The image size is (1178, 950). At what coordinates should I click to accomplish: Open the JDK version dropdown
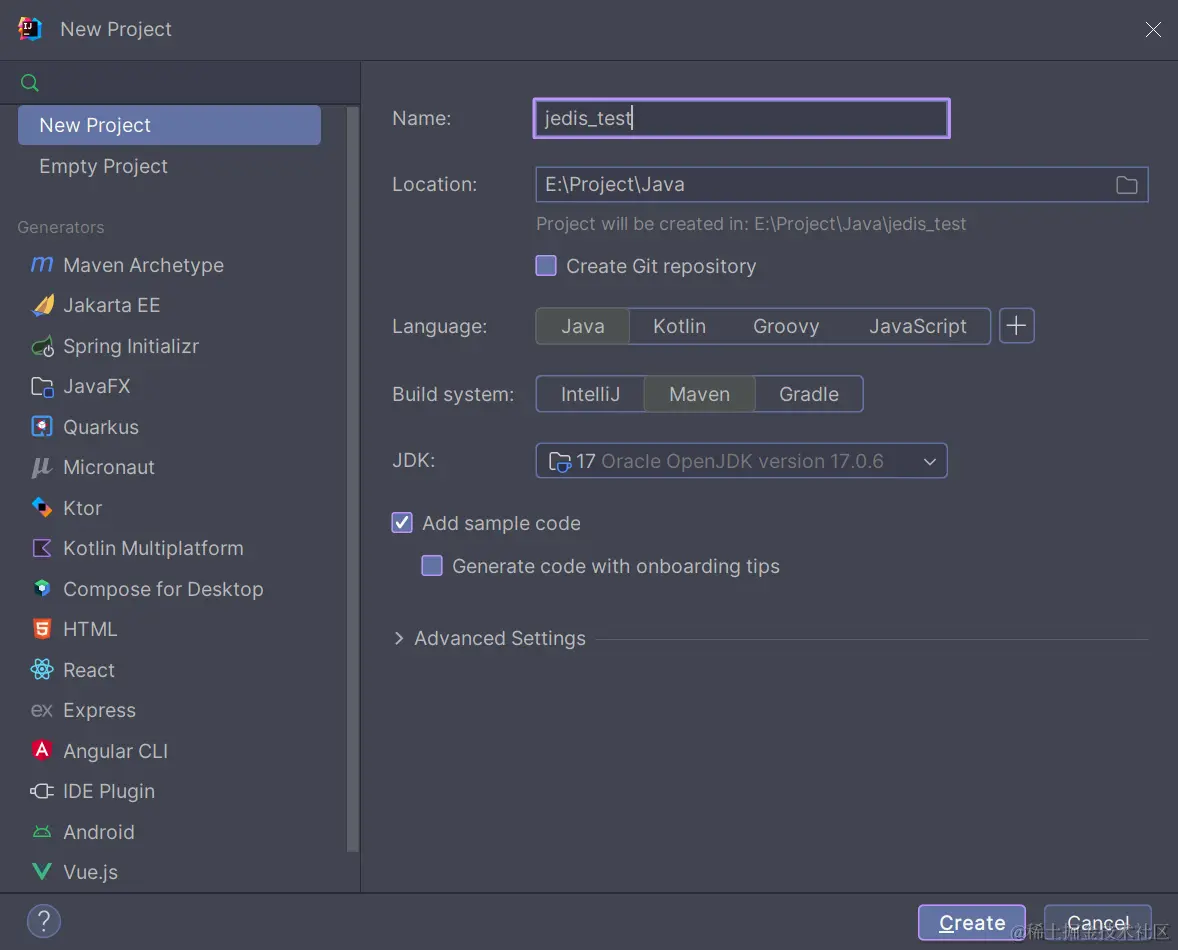(741, 461)
